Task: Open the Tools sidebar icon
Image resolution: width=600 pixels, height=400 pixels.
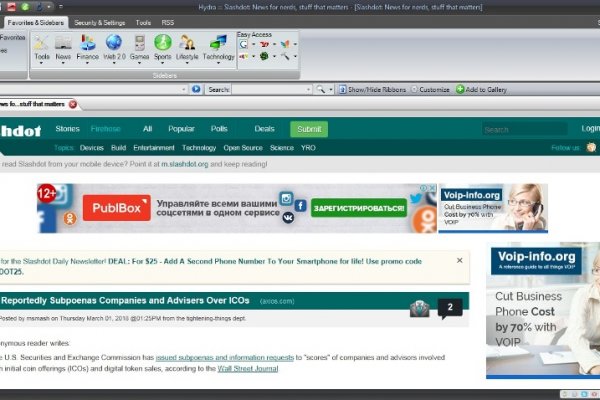Action: (x=41, y=43)
